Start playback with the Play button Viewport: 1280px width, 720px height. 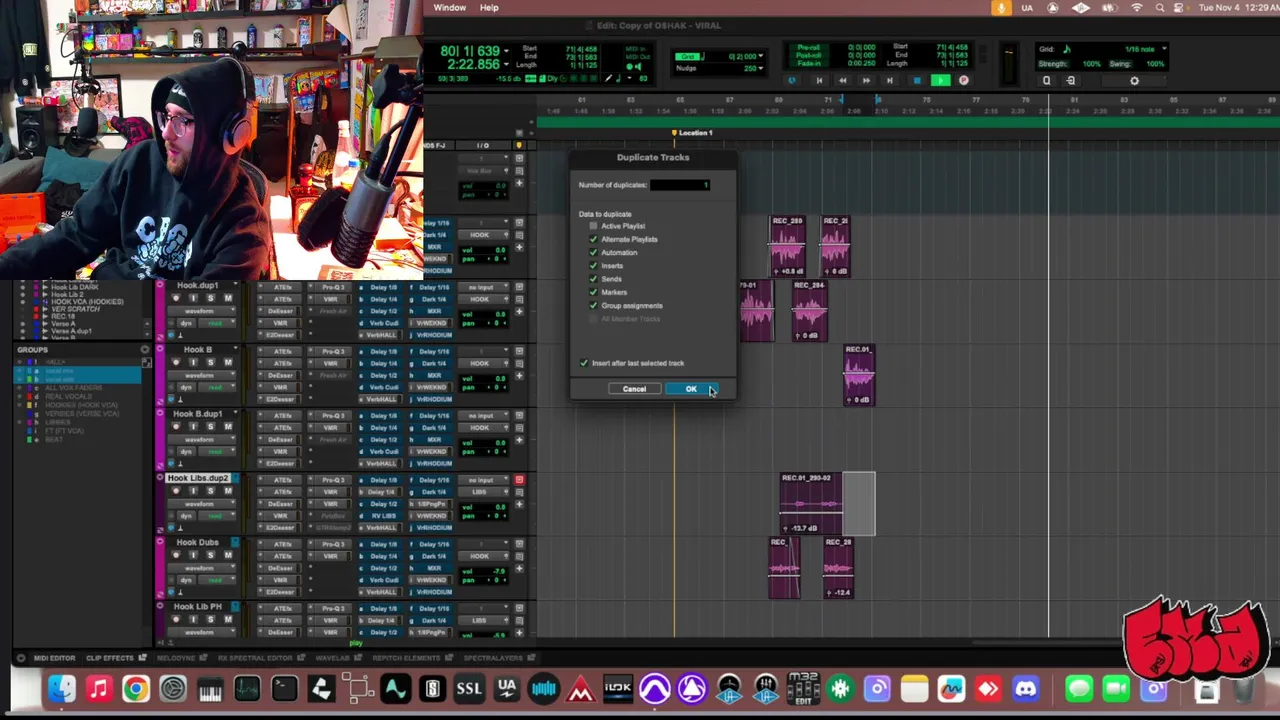pyautogui.click(x=940, y=80)
